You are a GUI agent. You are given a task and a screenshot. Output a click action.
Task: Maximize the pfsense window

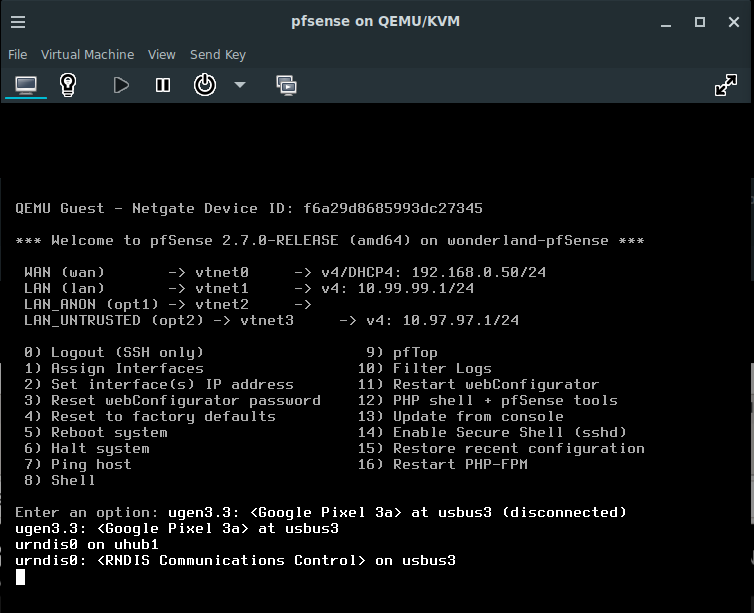[700, 22]
